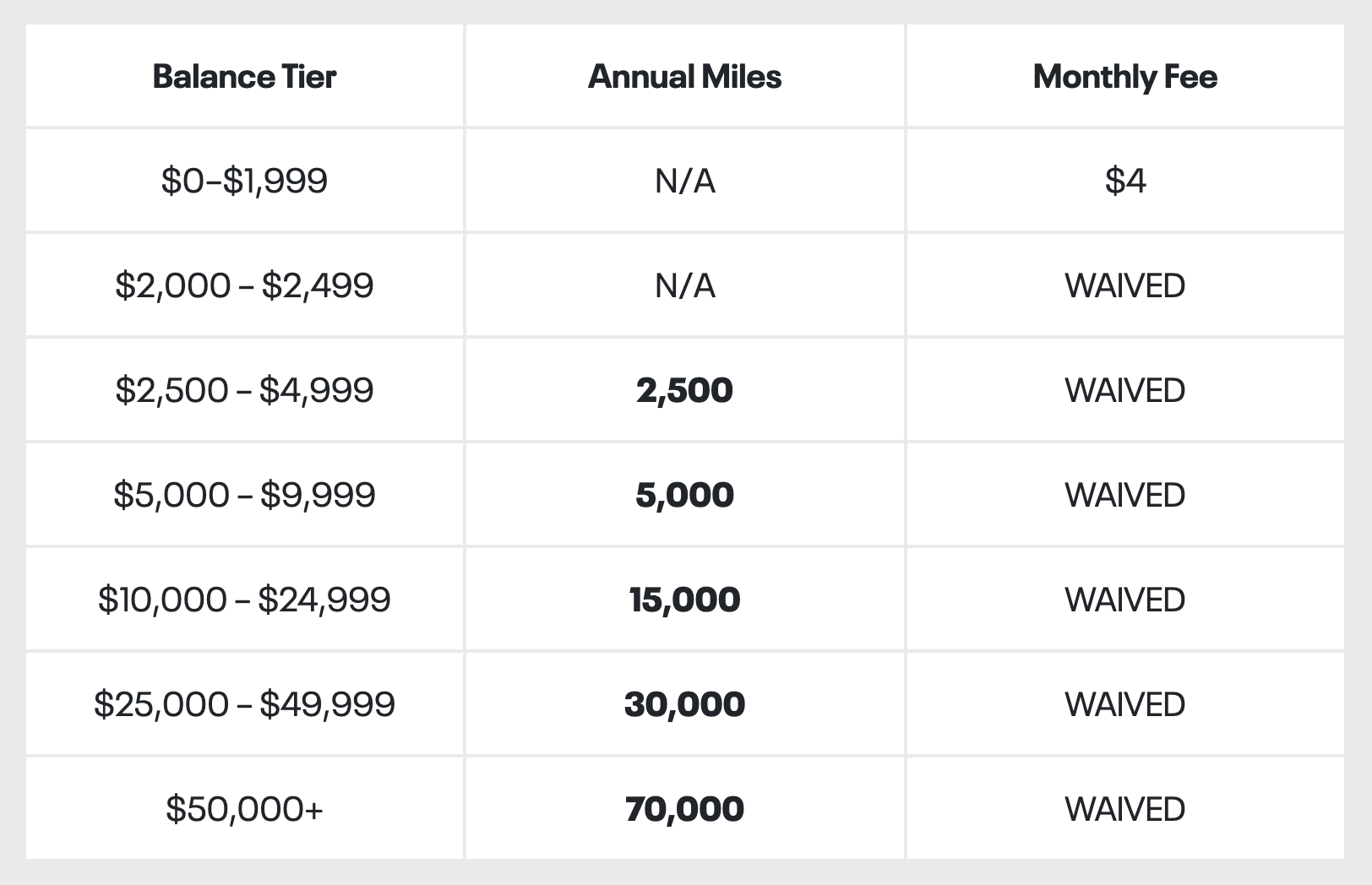Image resolution: width=1372 pixels, height=885 pixels.
Task: Click the $2,500 – $4,999 tier cell
Action: point(244,390)
